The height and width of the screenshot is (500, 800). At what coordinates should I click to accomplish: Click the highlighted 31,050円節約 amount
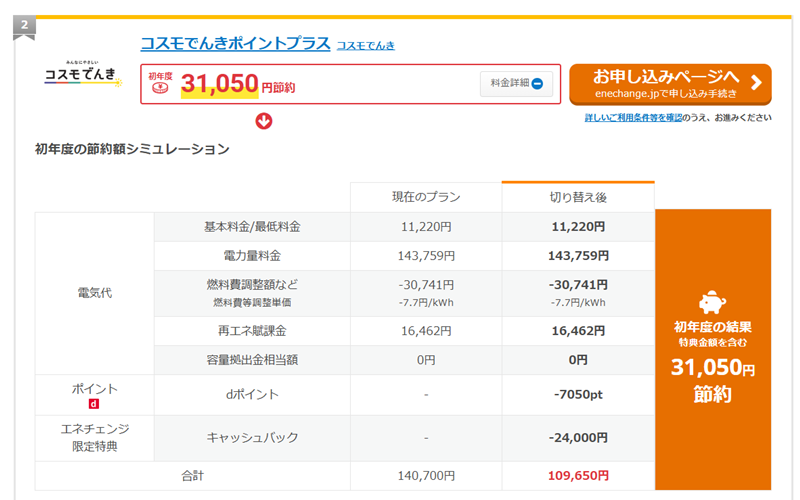[x=237, y=86]
